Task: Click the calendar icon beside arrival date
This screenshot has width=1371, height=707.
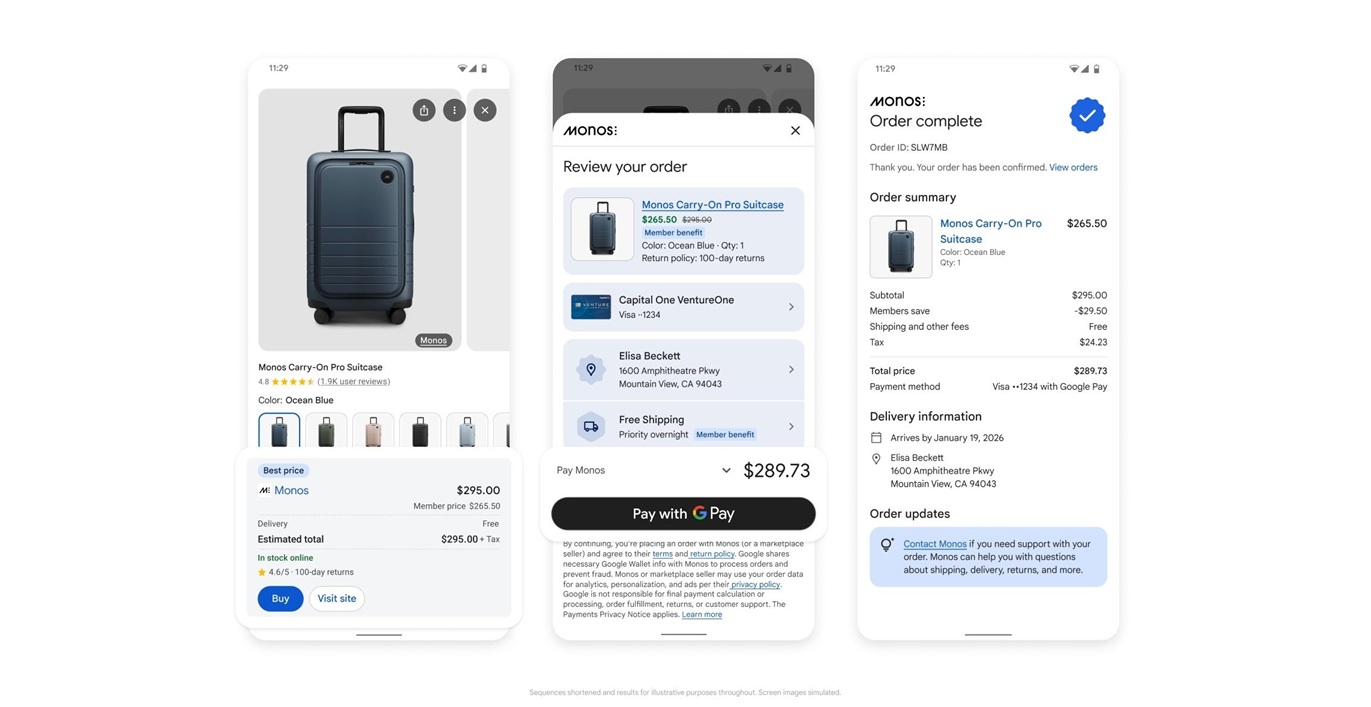Action: [x=876, y=438]
